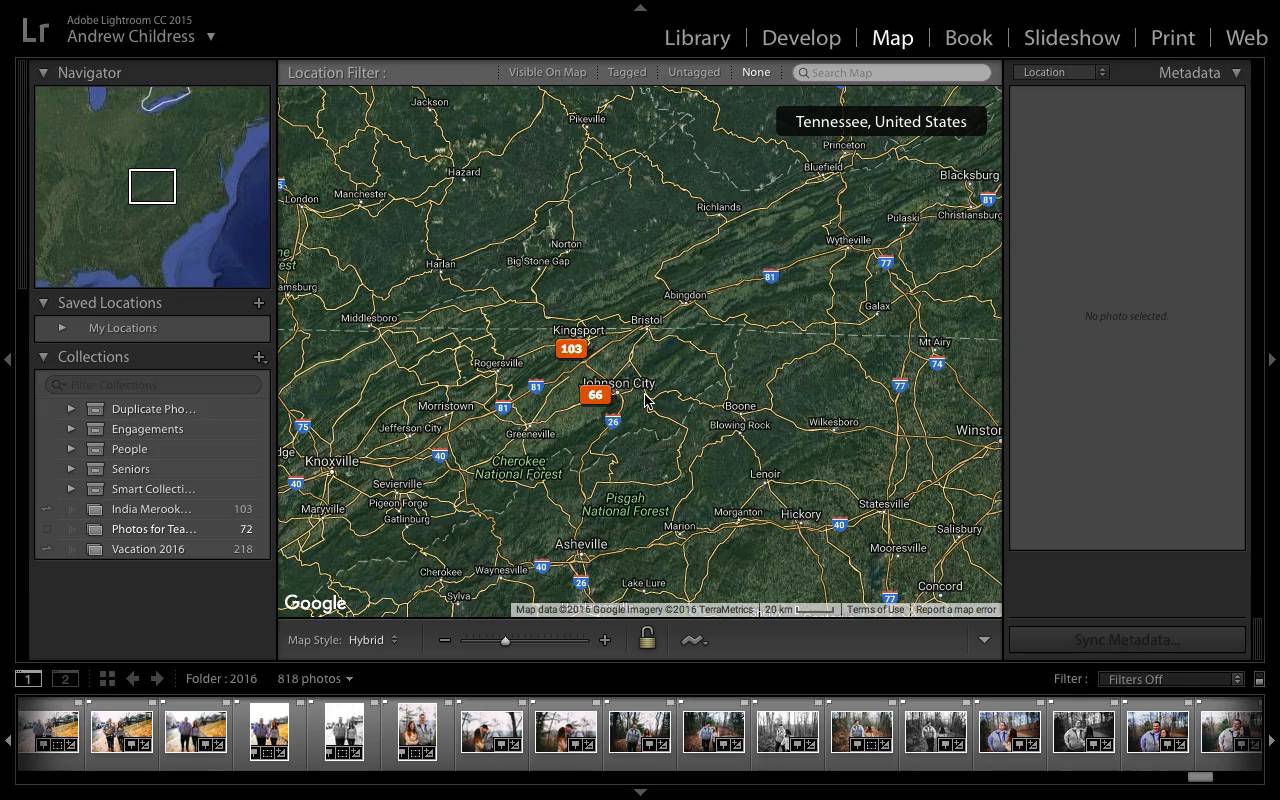Open the 818 photos source dropdown

(315, 679)
